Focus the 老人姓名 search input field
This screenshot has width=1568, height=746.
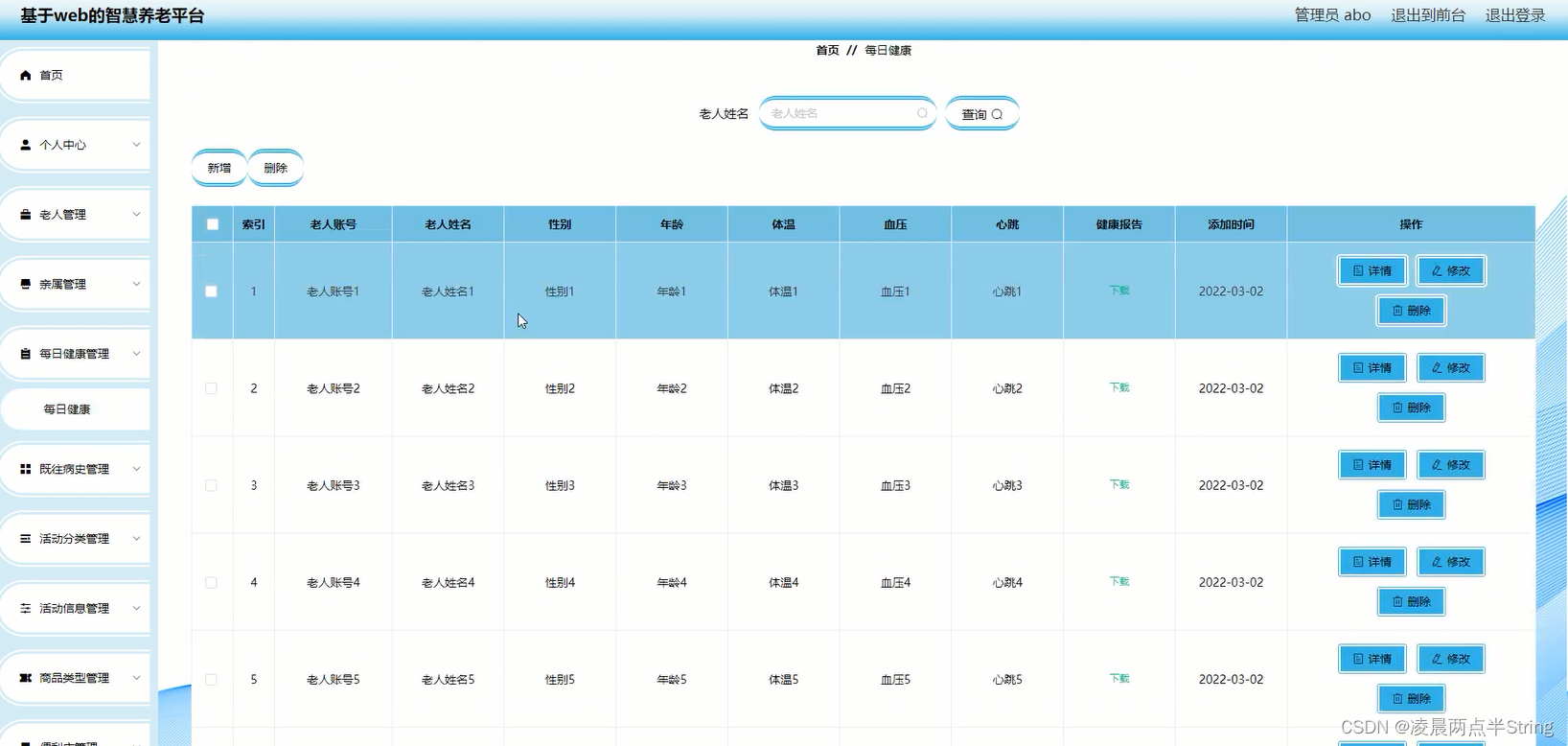847,113
